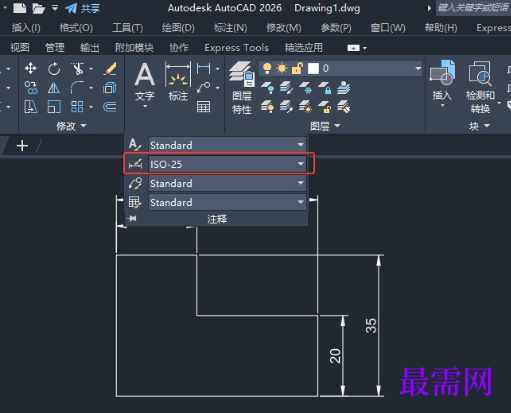
Task: Click the text style icon beside Standard
Action: tap(135, 145)
